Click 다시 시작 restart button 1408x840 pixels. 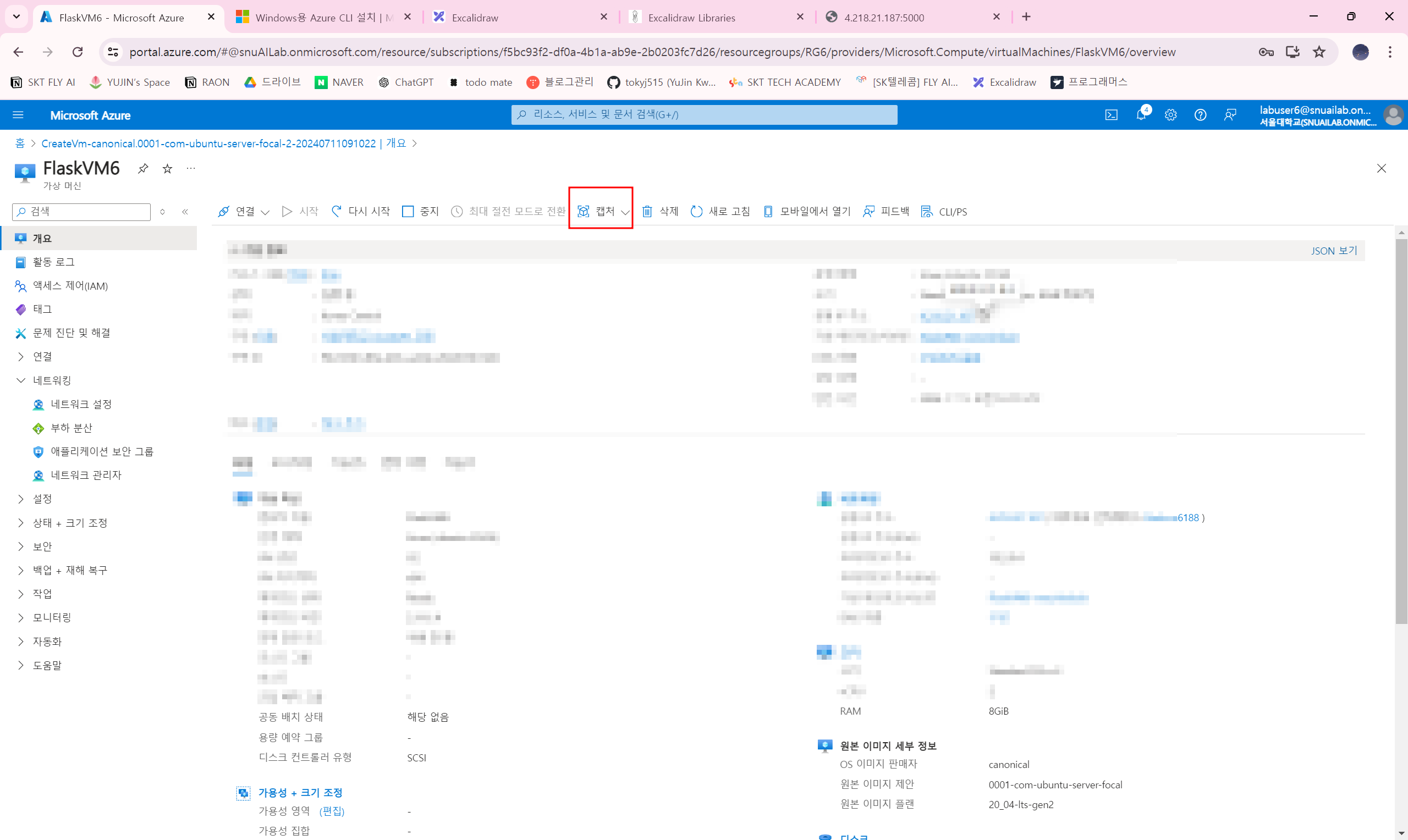(x=361, y=211)
